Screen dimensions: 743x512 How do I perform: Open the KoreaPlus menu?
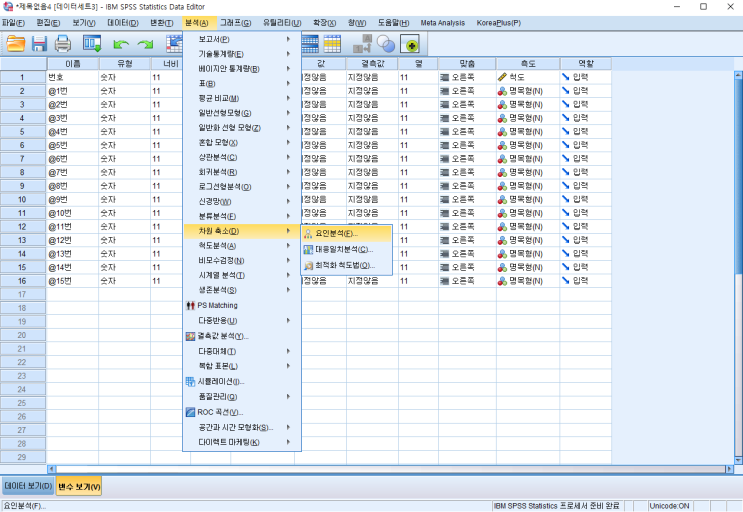[x=498, y=23]
